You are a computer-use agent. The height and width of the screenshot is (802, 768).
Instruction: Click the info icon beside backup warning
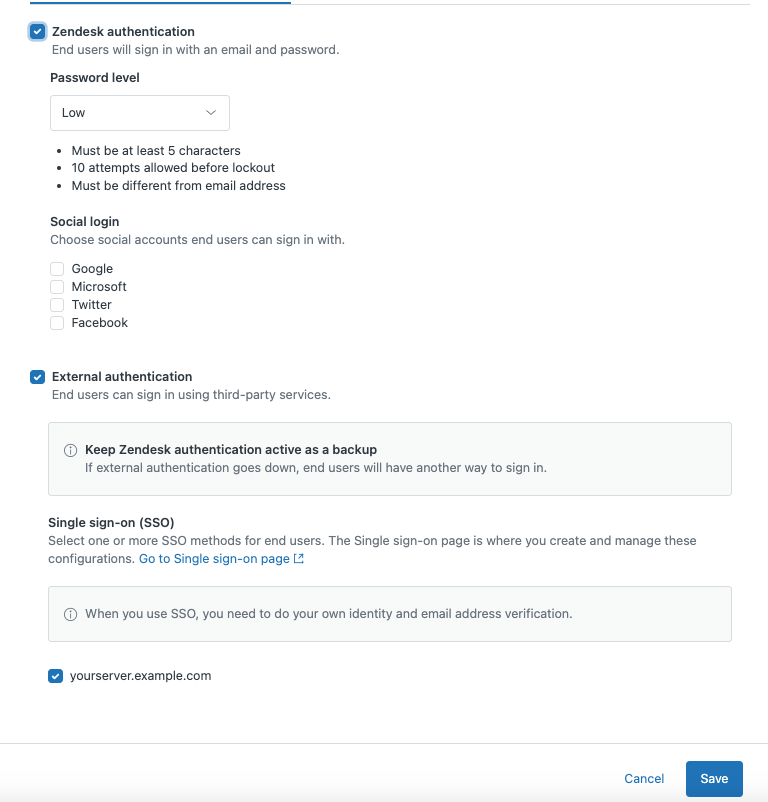pos(70,449)
